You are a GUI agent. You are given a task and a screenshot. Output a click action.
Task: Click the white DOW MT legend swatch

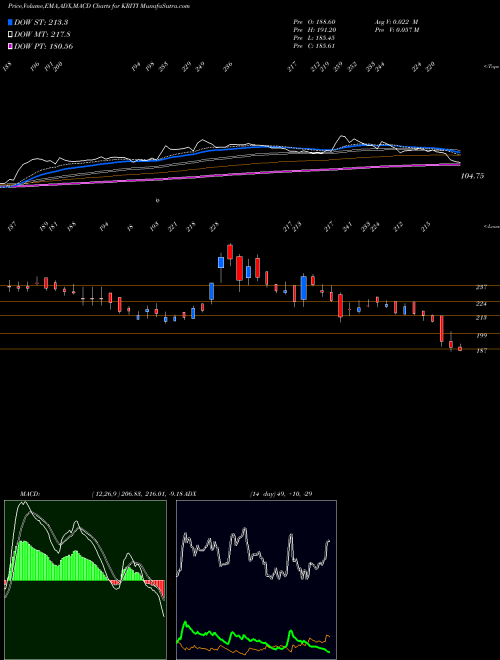click(x=10, y=34)
